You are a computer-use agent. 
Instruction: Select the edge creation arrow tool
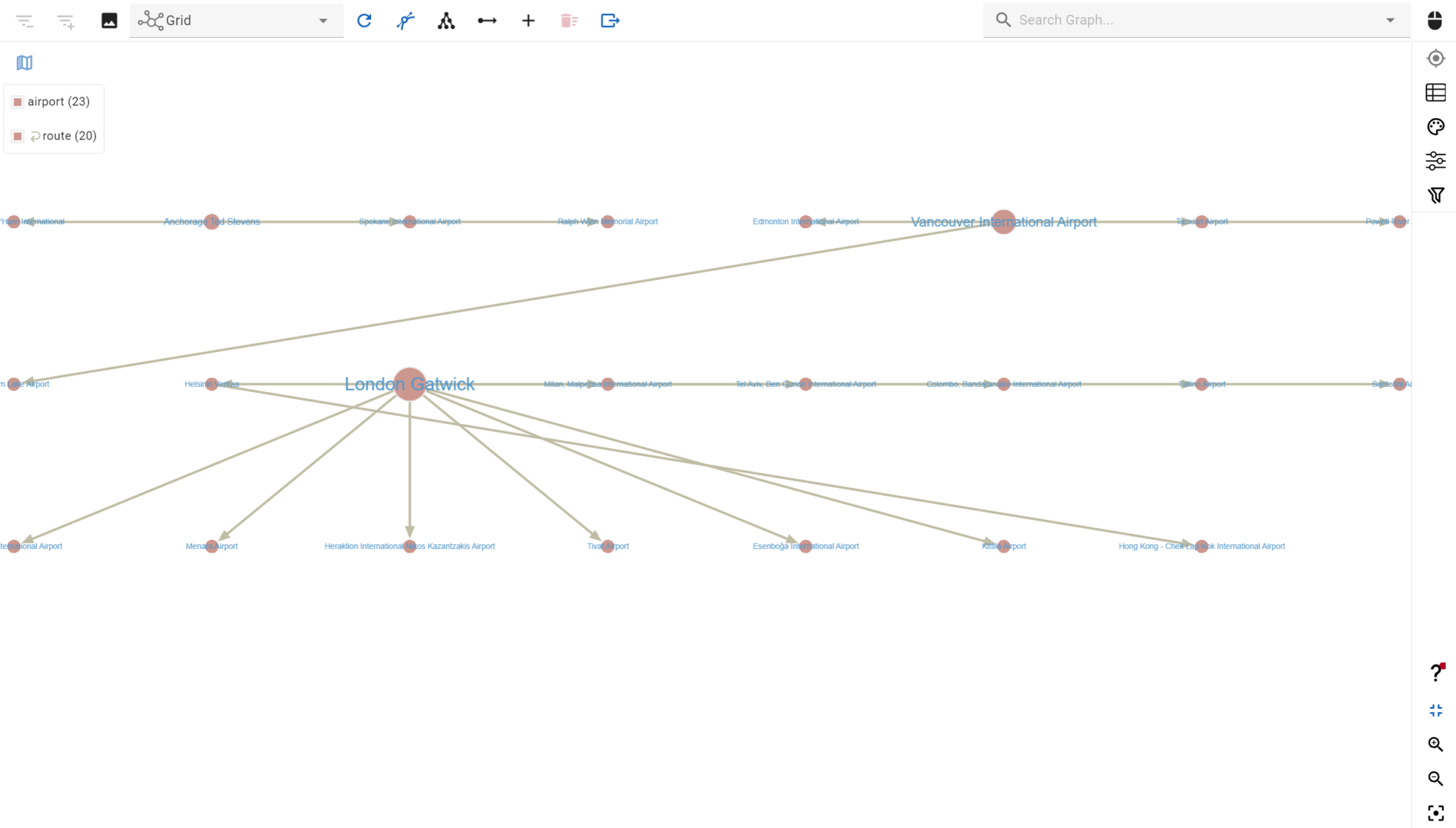(x=486, y=20)
